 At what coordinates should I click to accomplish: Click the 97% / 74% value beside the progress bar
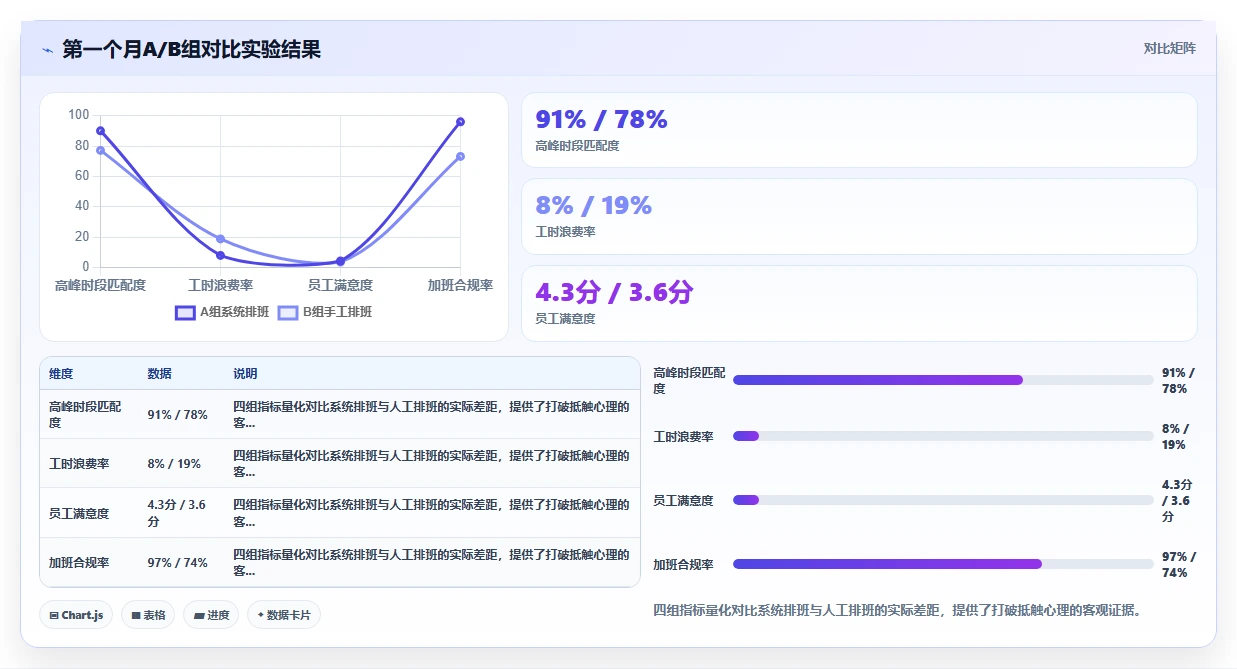click(x=1179, y=564)
